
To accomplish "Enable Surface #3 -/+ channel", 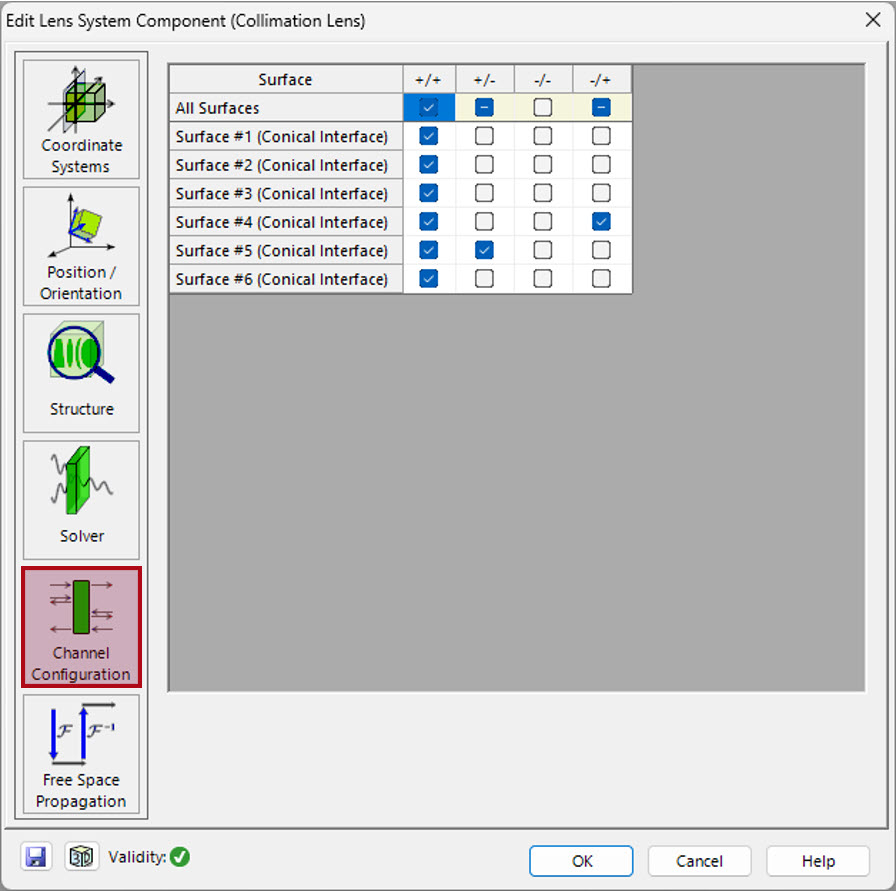I will (x=601, y=193).
